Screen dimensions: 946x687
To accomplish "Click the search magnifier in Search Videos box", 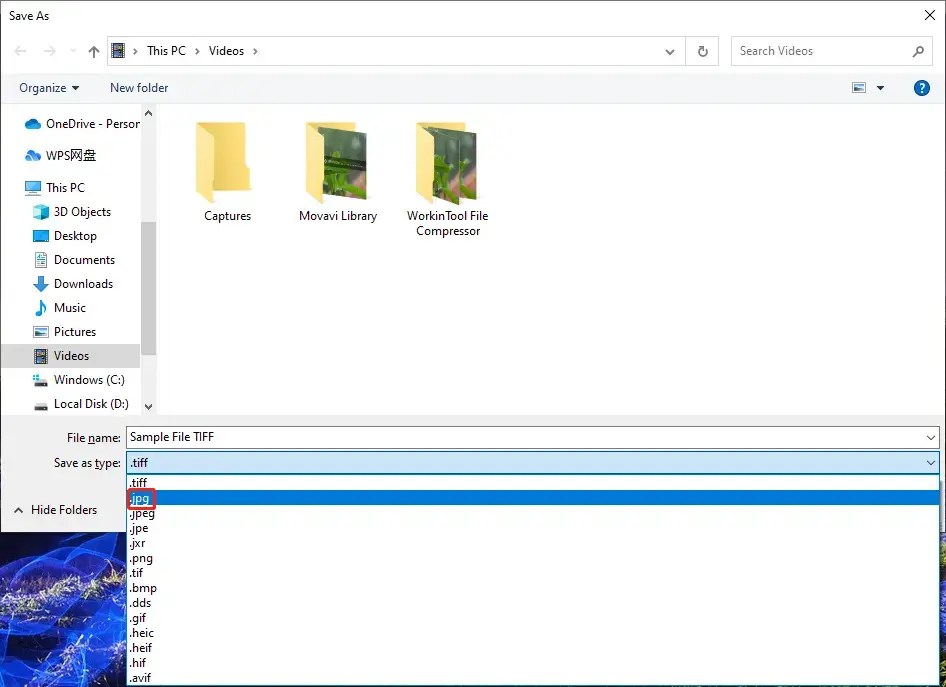I will [918, 50].
